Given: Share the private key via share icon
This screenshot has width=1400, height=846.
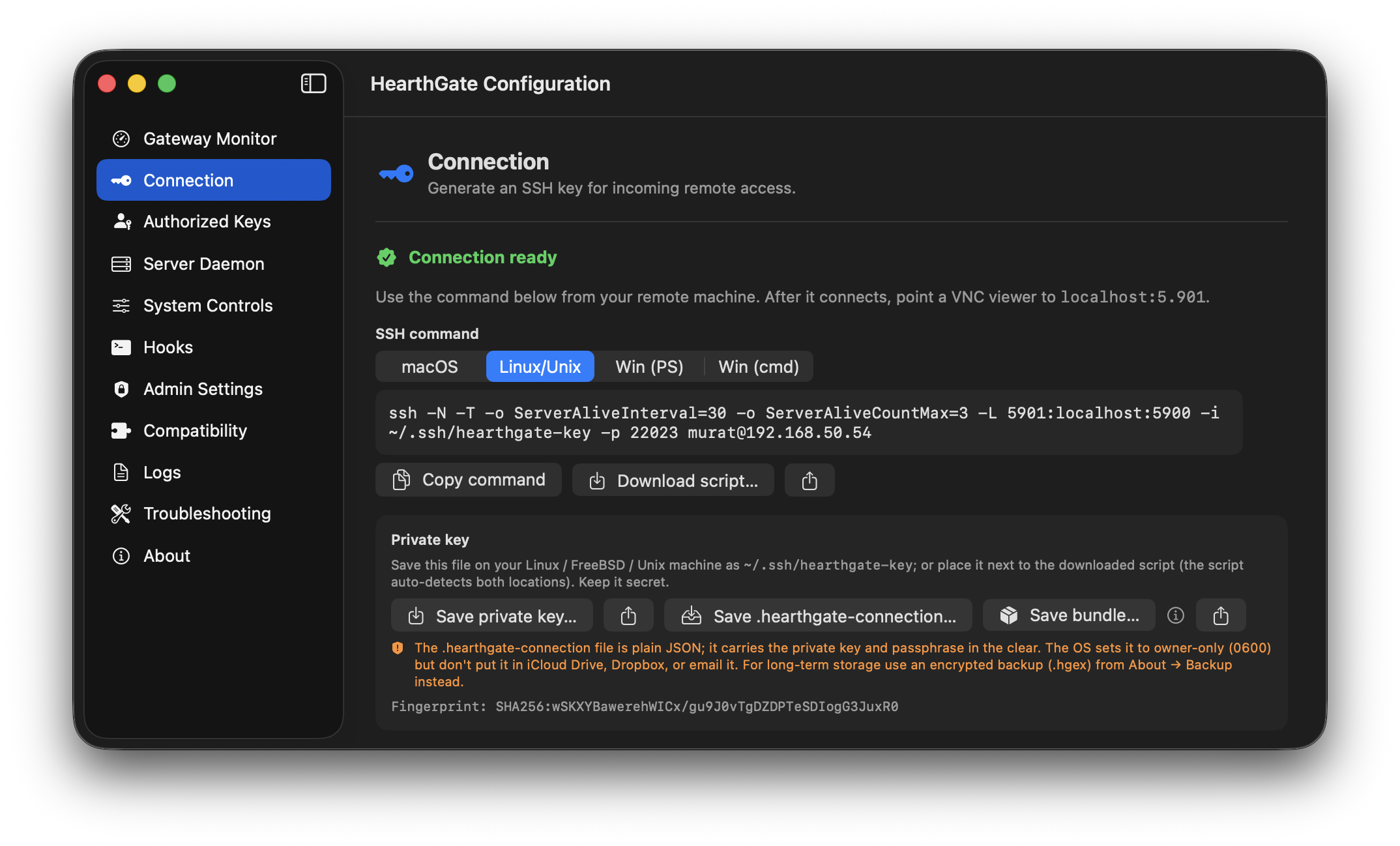Looking at the screenshot, I should [628, 616].
